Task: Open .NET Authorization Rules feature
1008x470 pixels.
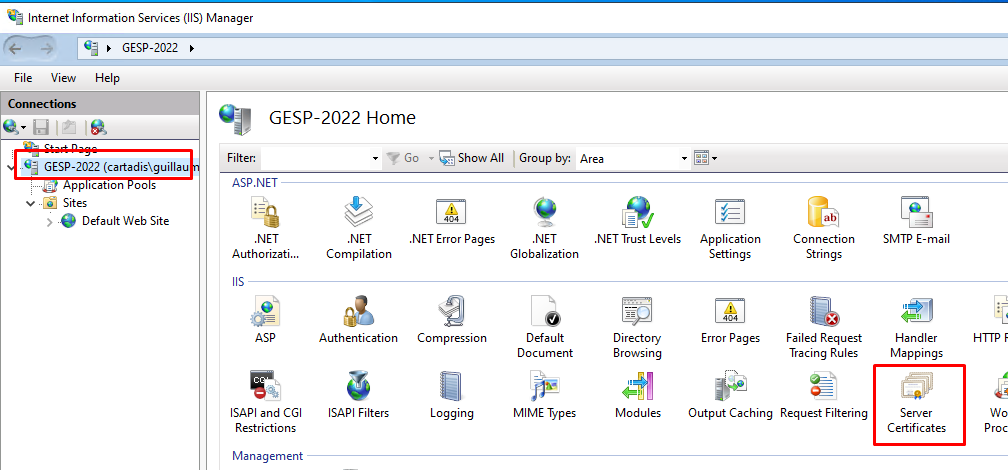Action: [x=266, y=228]
